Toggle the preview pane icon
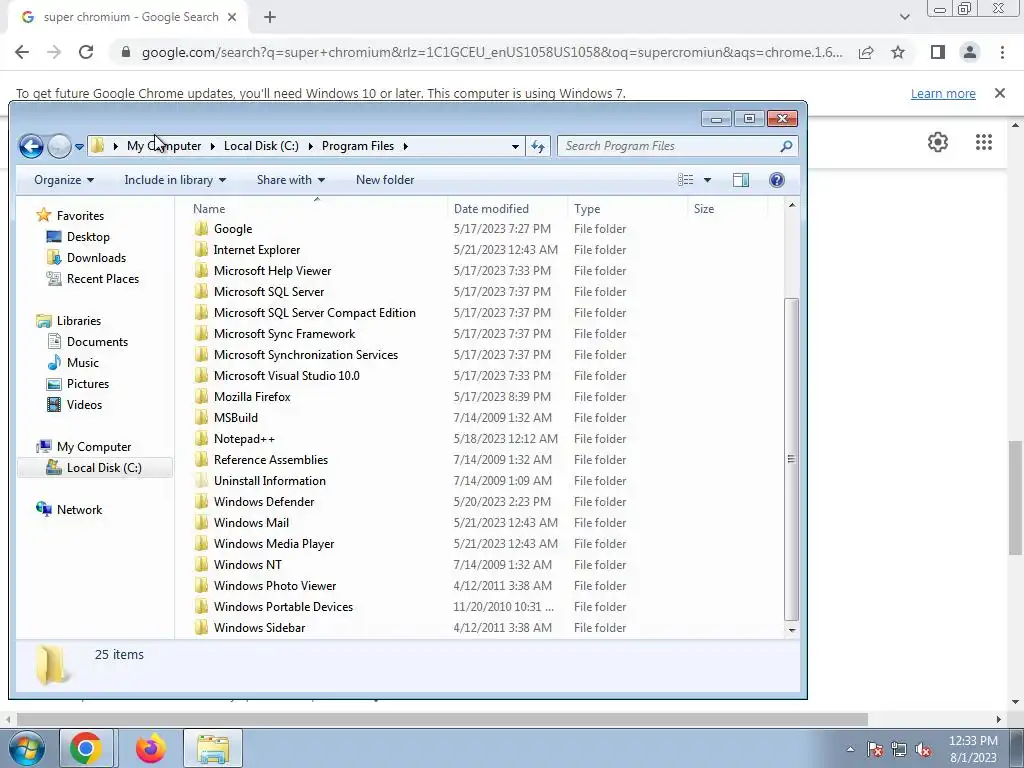The height and width of the screenshot is (768, 1024). tap(741, 180)
